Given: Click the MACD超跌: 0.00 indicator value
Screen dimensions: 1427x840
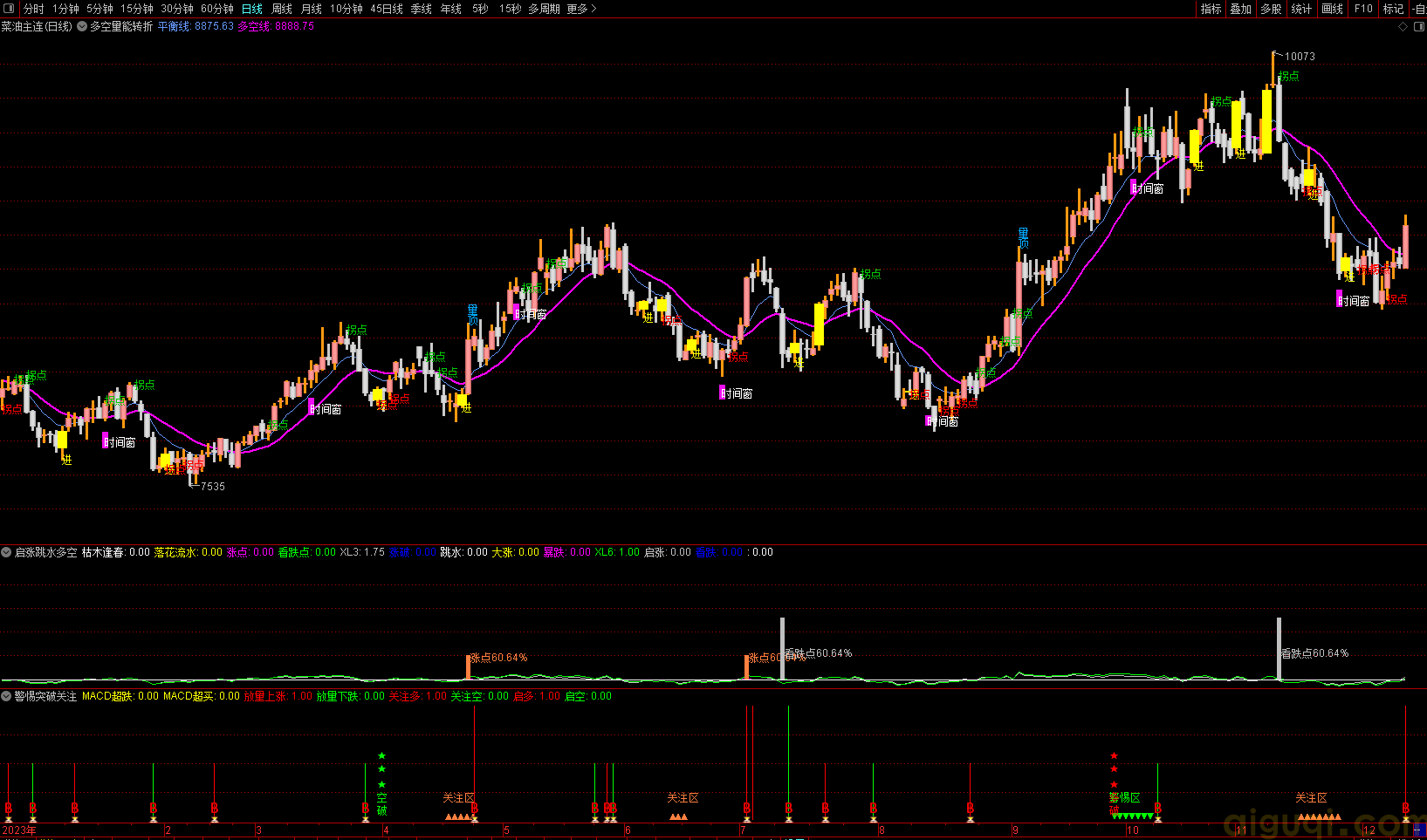Looking at the screenshot, I should (x=120, y=696).
